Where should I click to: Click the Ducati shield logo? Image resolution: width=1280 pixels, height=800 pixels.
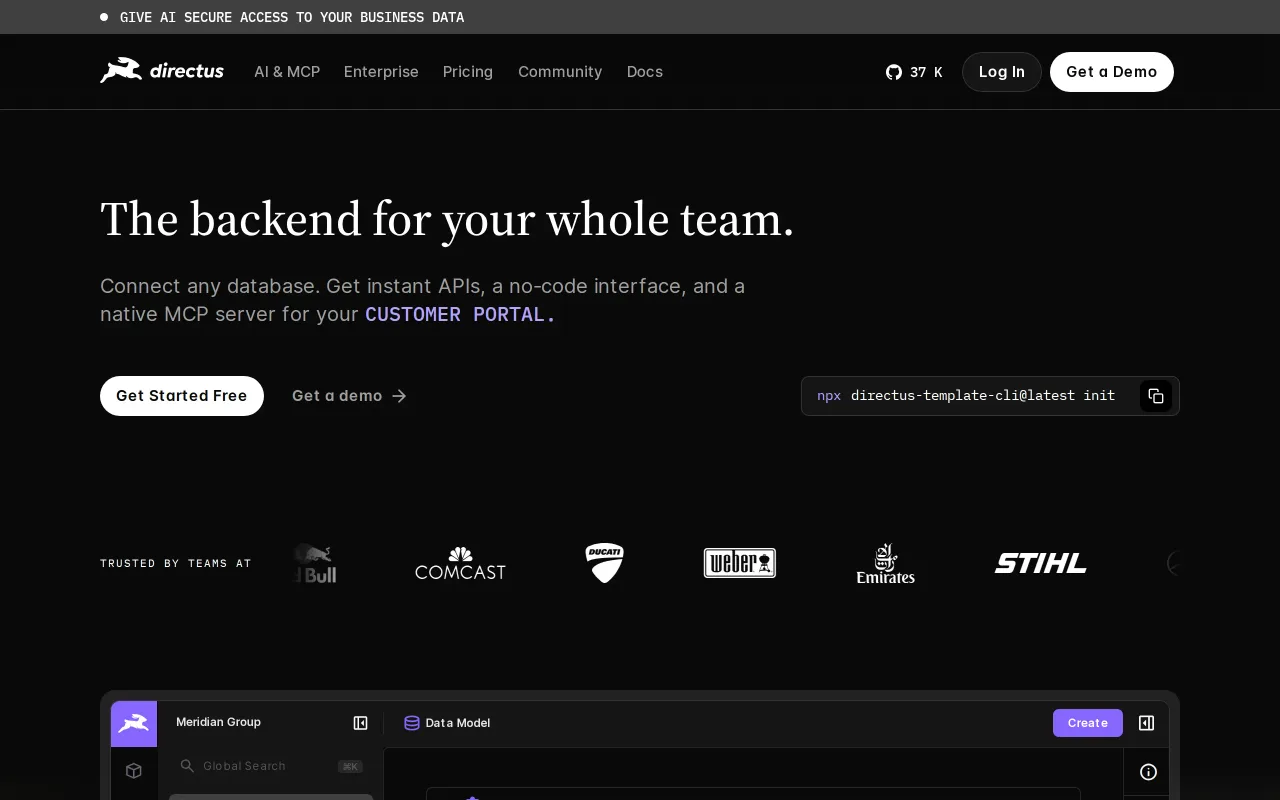[x=605, y=563]
